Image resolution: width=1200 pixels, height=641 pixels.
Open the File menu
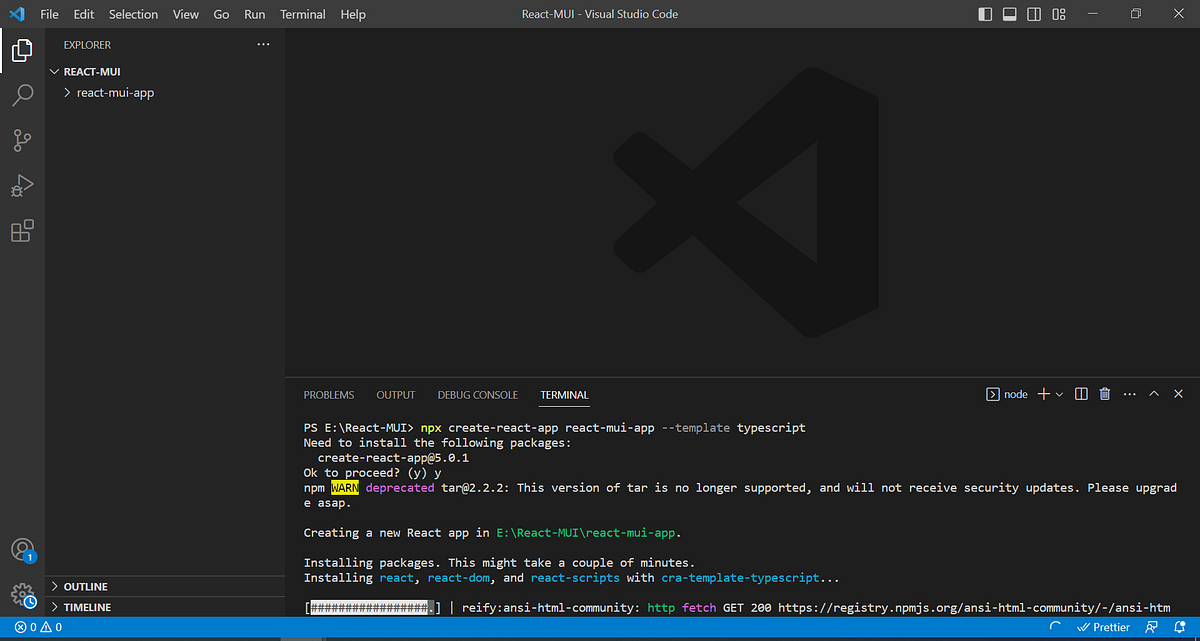coord(49,14)
